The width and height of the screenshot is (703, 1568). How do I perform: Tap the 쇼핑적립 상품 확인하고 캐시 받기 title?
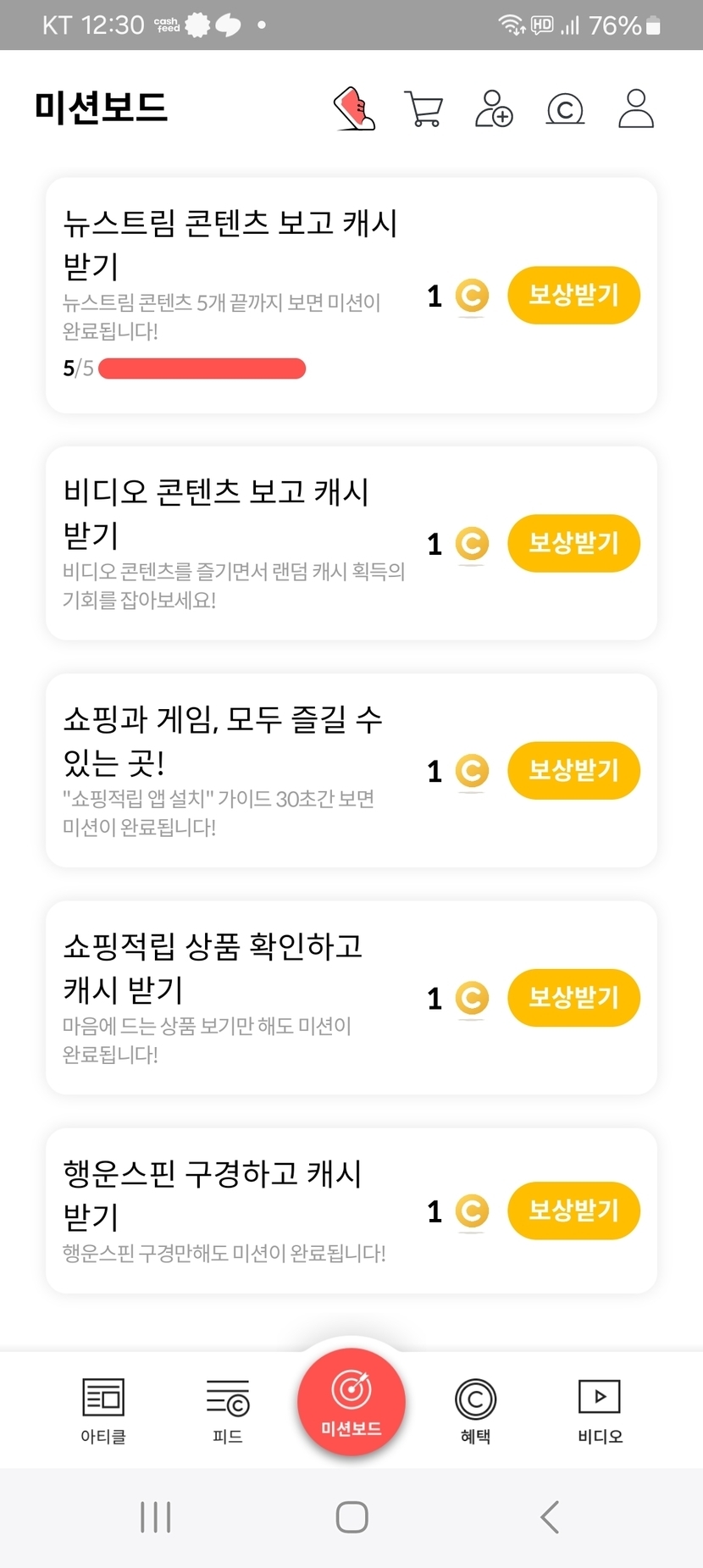tap(213, 967)
